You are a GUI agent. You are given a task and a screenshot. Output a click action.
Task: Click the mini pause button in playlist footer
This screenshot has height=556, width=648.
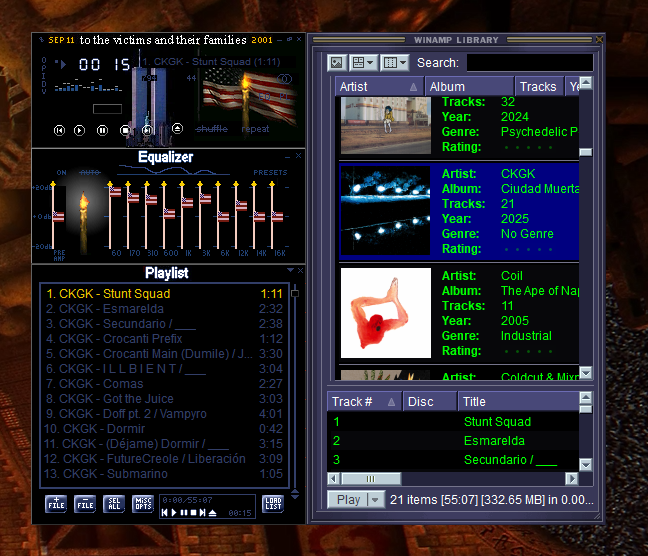pyautogui.click(x=184, y=513)
